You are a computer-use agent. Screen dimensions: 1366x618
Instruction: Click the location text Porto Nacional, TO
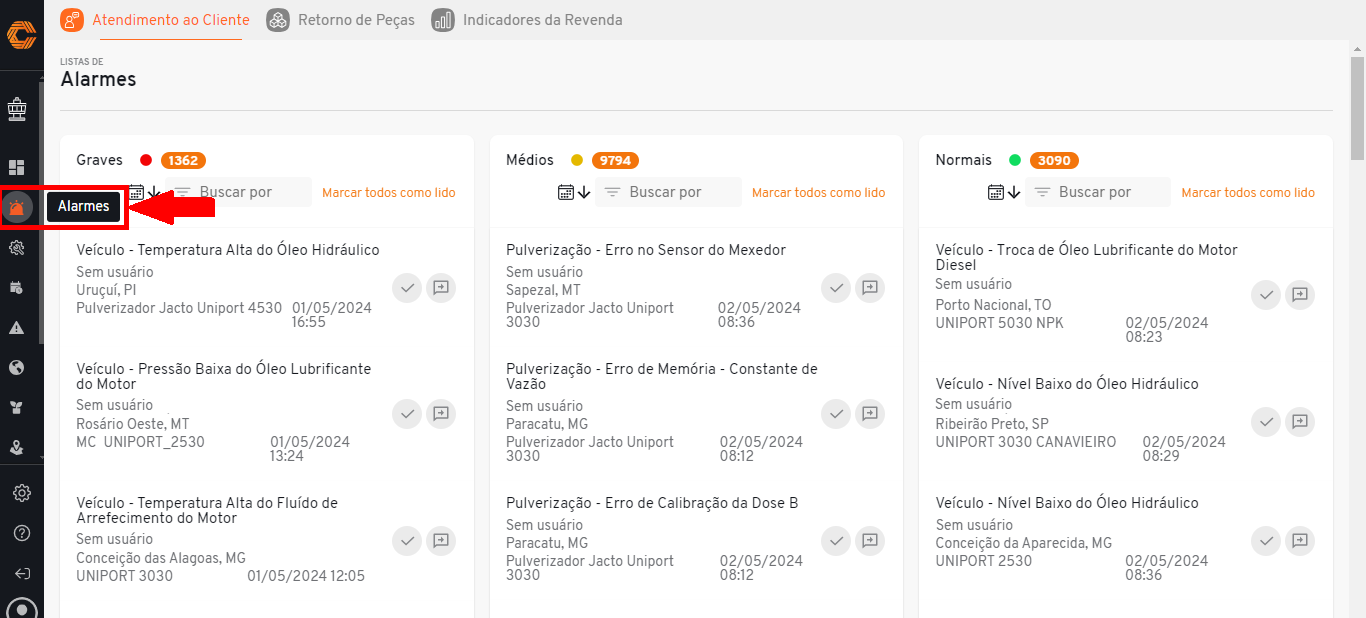[993, 305]
